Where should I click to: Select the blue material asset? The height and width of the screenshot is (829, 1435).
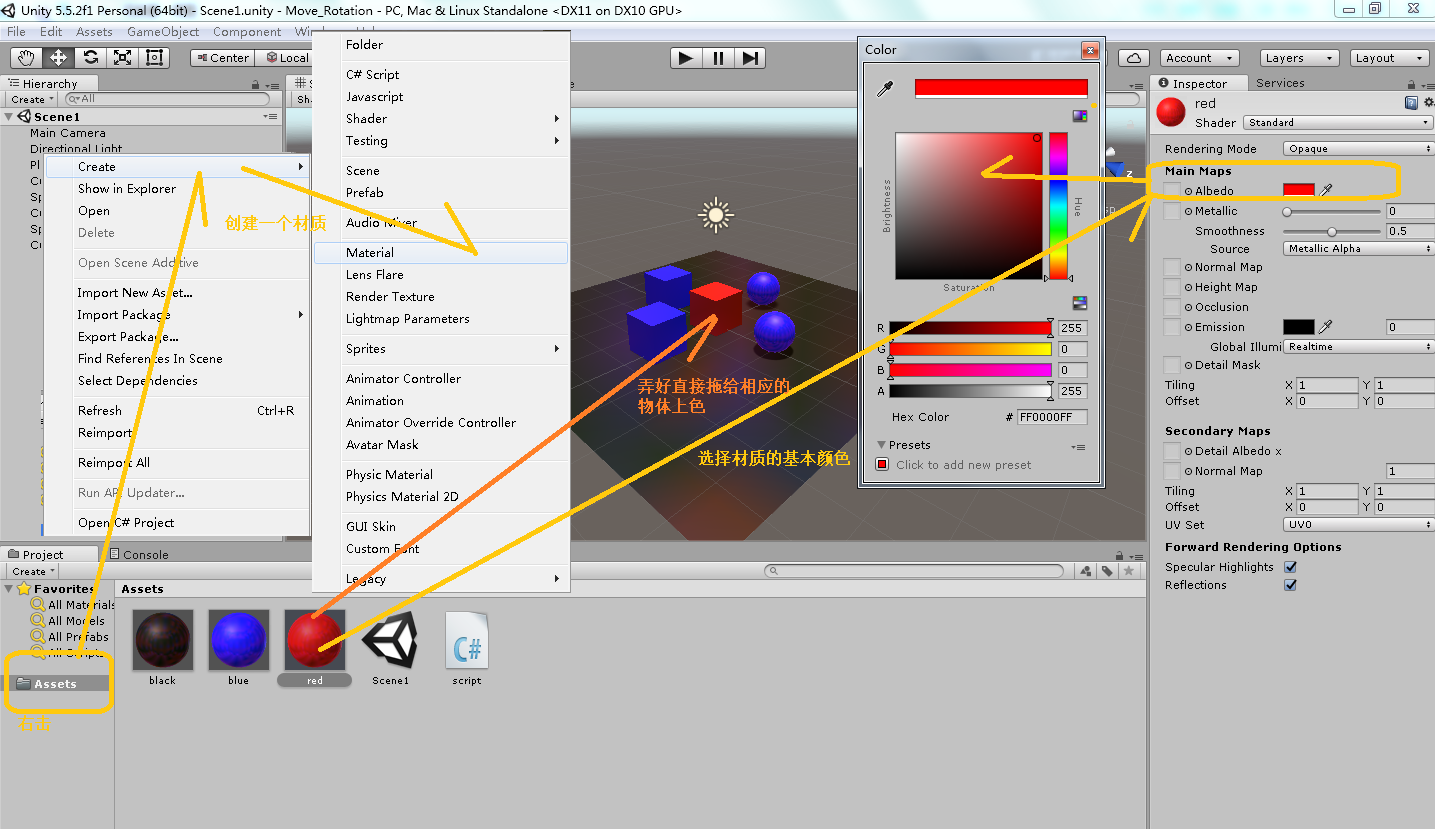(x=238, y=640)
